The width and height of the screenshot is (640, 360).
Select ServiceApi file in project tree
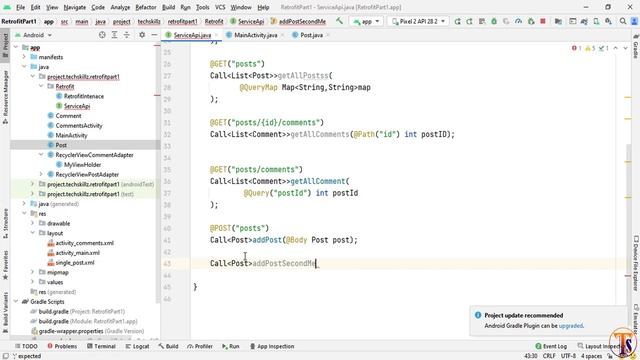pyautogui.click(x=77, y=106)
